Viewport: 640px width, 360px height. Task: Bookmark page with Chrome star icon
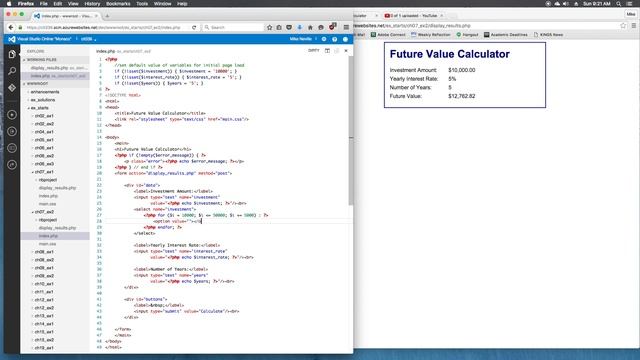point(623,26)
